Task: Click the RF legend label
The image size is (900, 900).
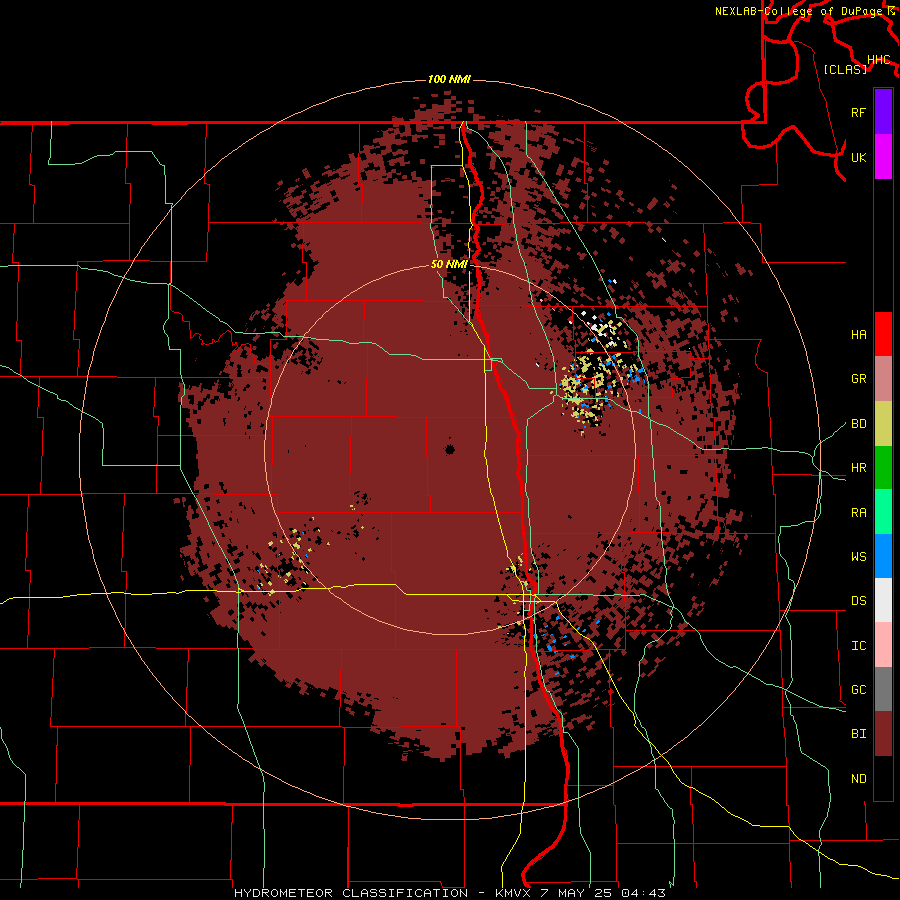Action: point(858,112)
